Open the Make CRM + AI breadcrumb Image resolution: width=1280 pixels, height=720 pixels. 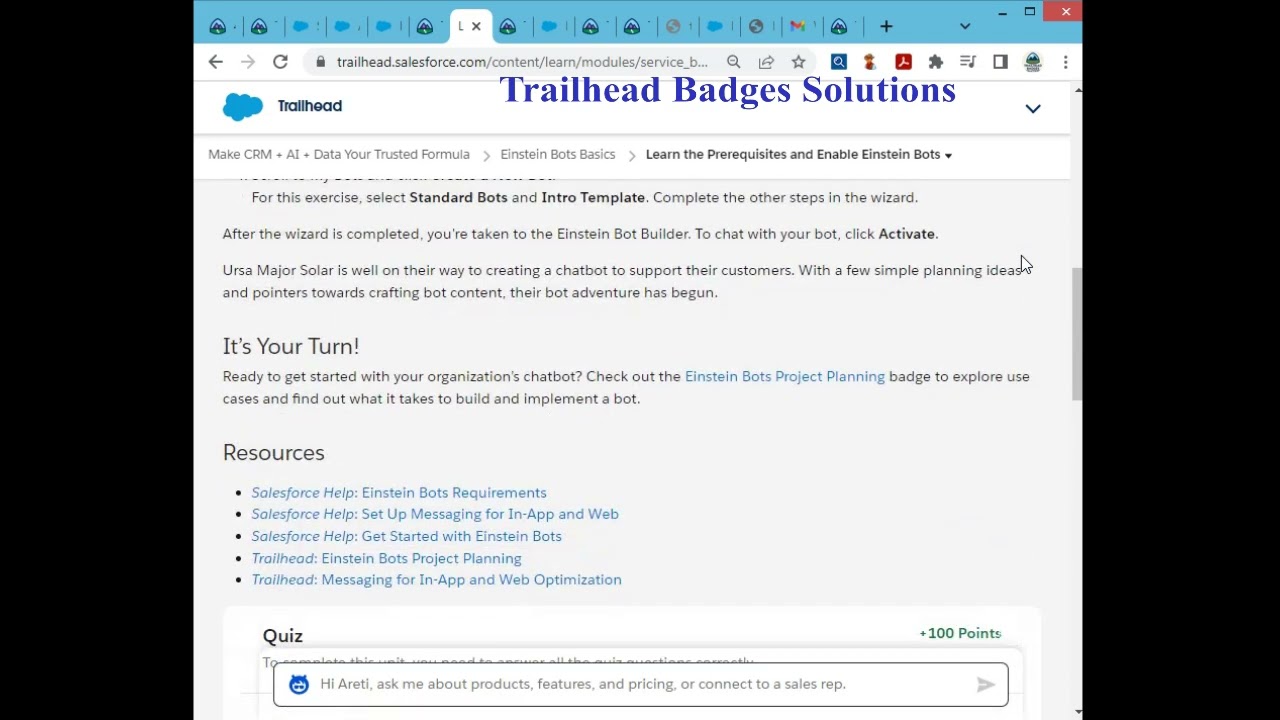point(339,154)
